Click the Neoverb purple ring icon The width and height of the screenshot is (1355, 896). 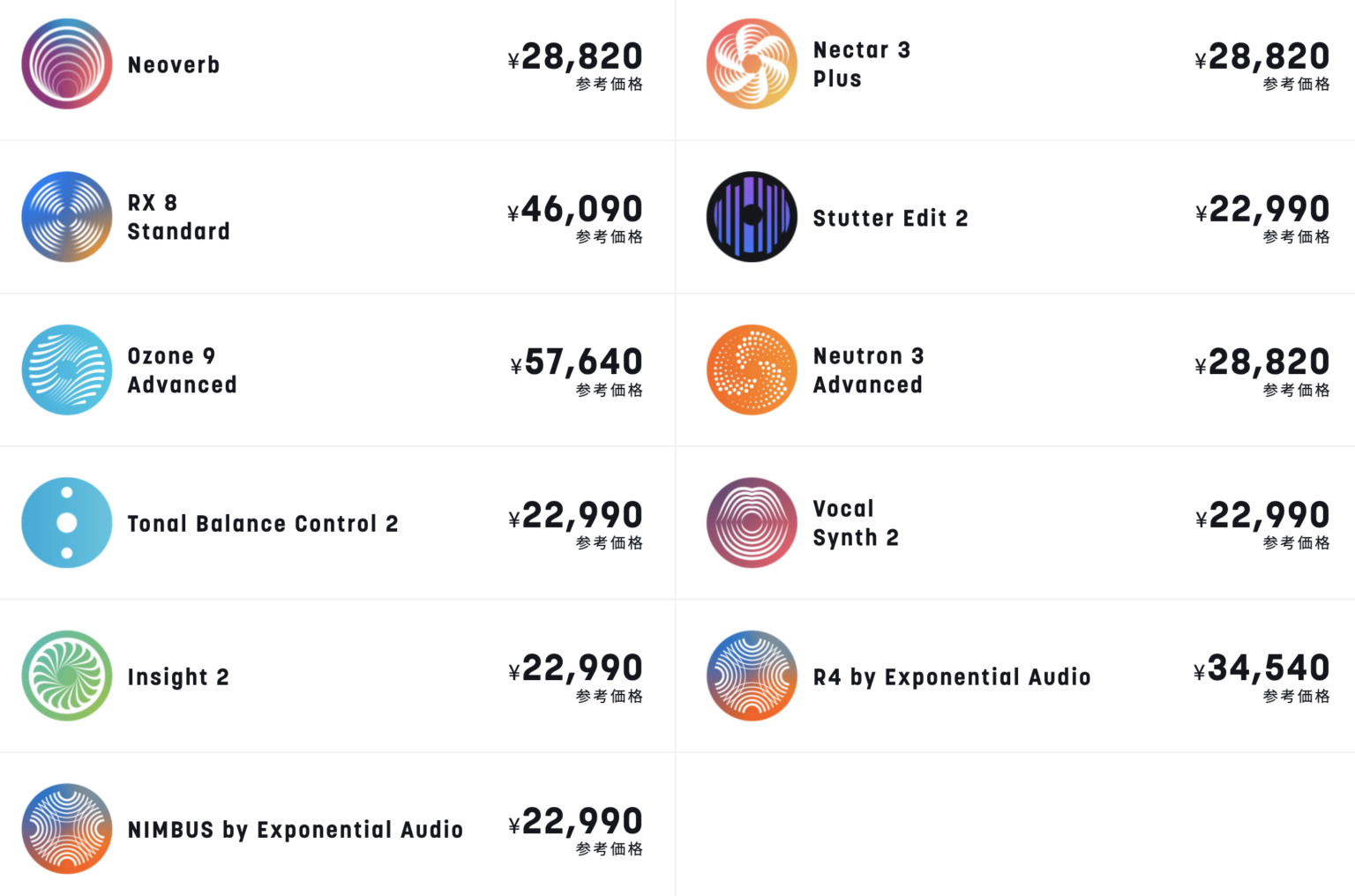point(67,64)
